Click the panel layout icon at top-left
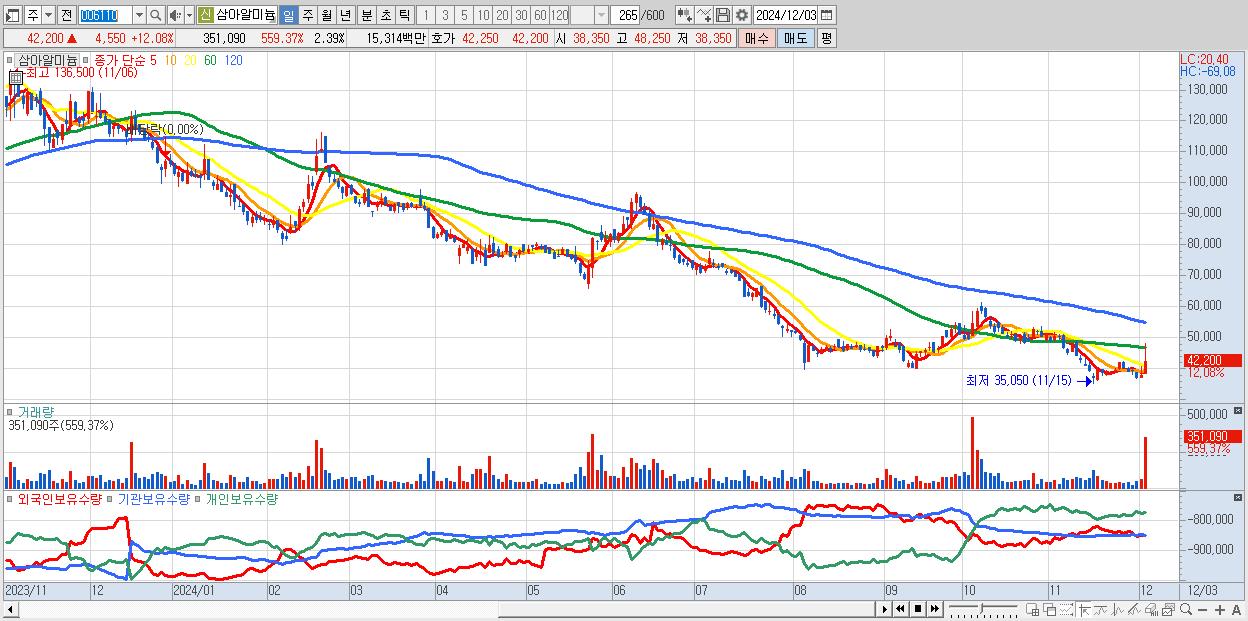 tap(12, 15)
